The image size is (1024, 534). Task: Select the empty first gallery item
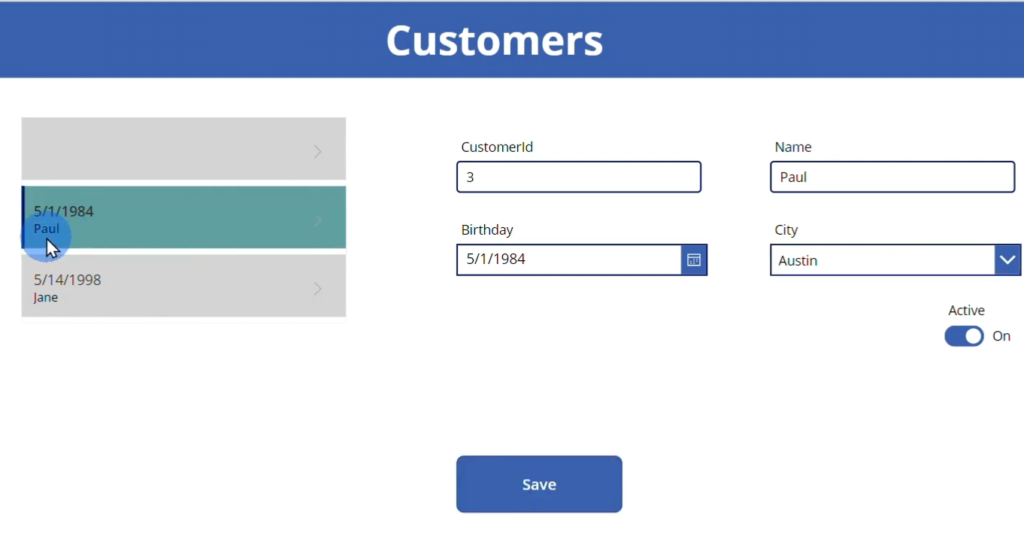point(184,149)
